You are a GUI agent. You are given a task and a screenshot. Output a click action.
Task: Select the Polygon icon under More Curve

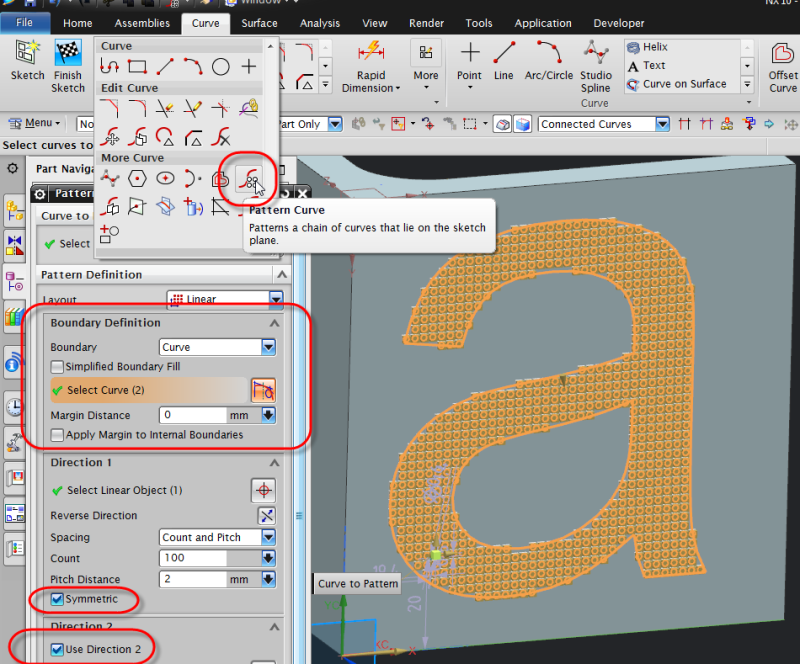click(137, 179)
